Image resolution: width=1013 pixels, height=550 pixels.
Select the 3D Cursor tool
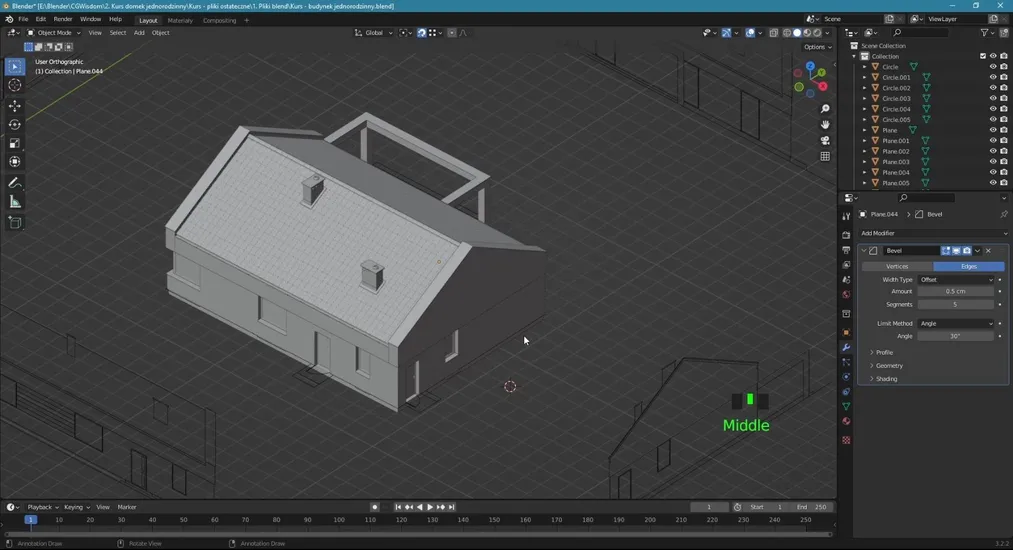15,86
